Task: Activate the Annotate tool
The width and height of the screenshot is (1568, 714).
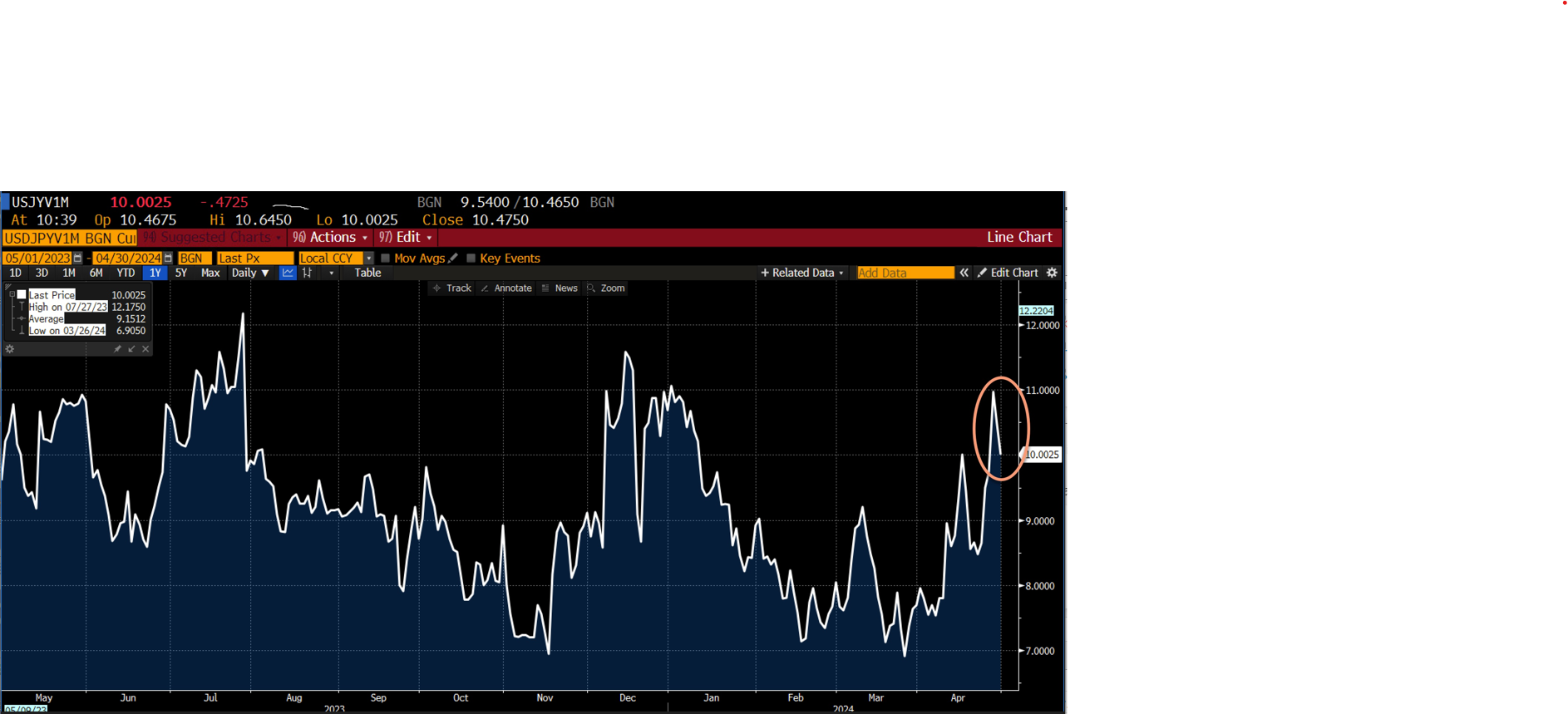Action: pos(505,288)
